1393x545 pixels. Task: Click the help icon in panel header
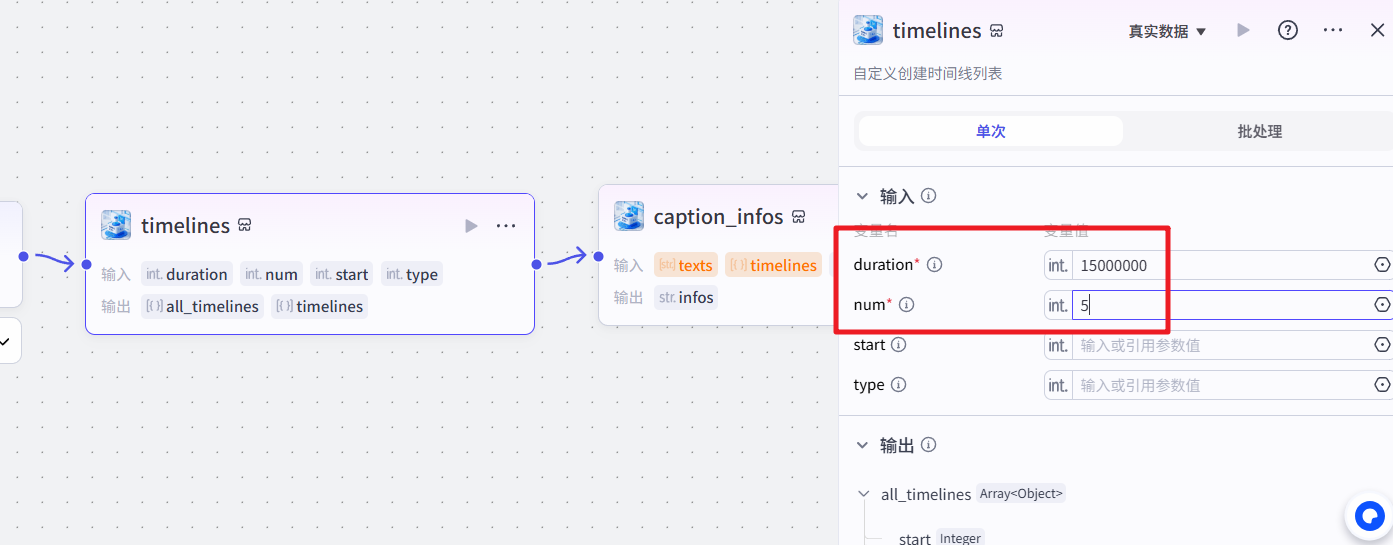tap(1288, 30)
